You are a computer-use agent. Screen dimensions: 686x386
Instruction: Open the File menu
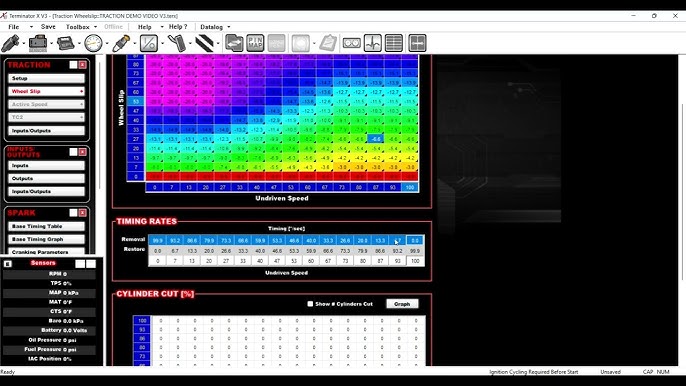pyautogui.click(x=14, y=27)
